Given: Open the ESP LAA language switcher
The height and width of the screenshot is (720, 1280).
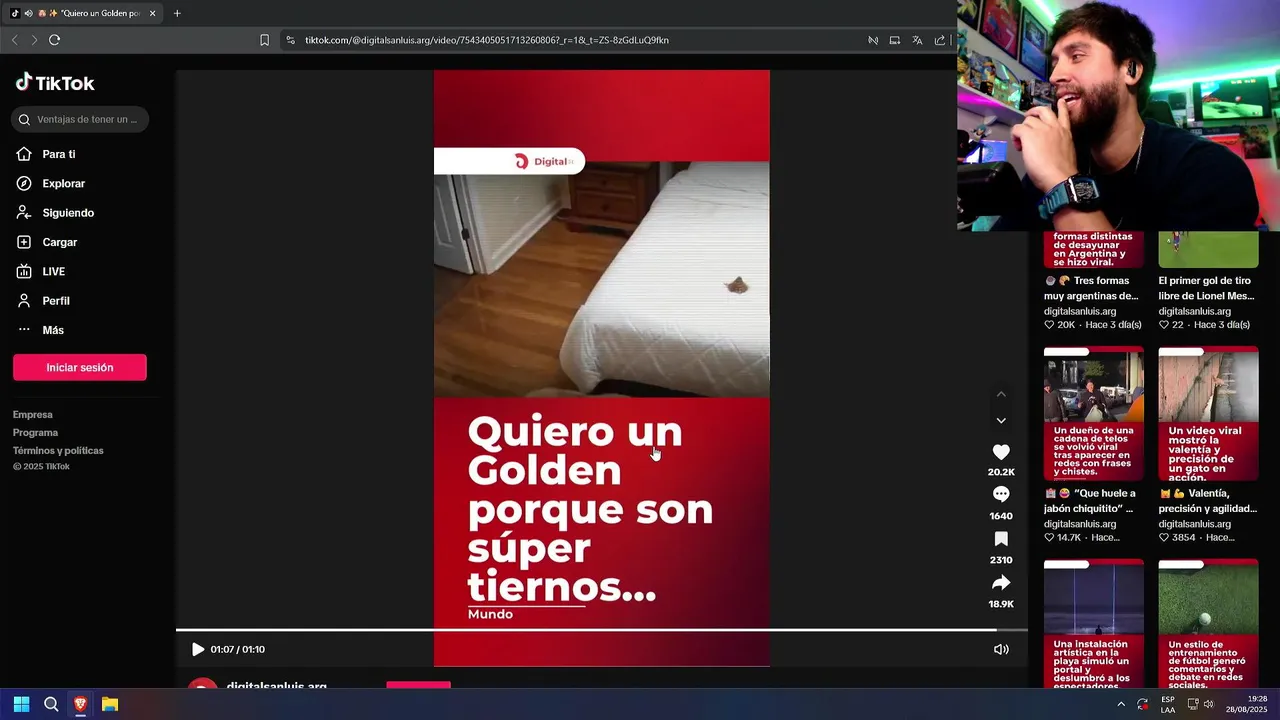Looking at the screenshot, I should pyautogui.click(x=1168, y=704).
